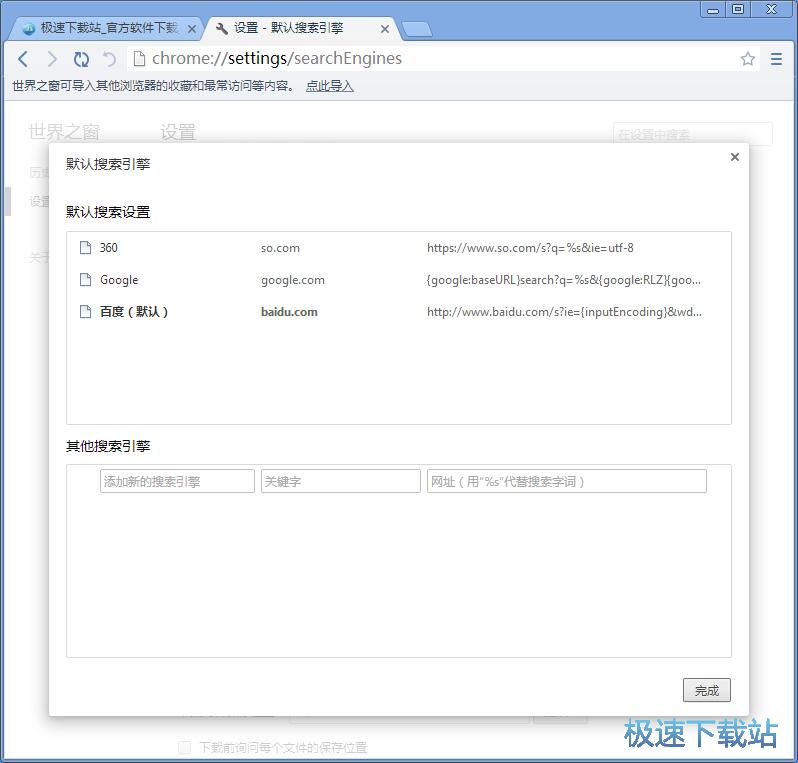Minimize the browser window
The height and width of the screenshot is (763, 798).
(713, 10)
